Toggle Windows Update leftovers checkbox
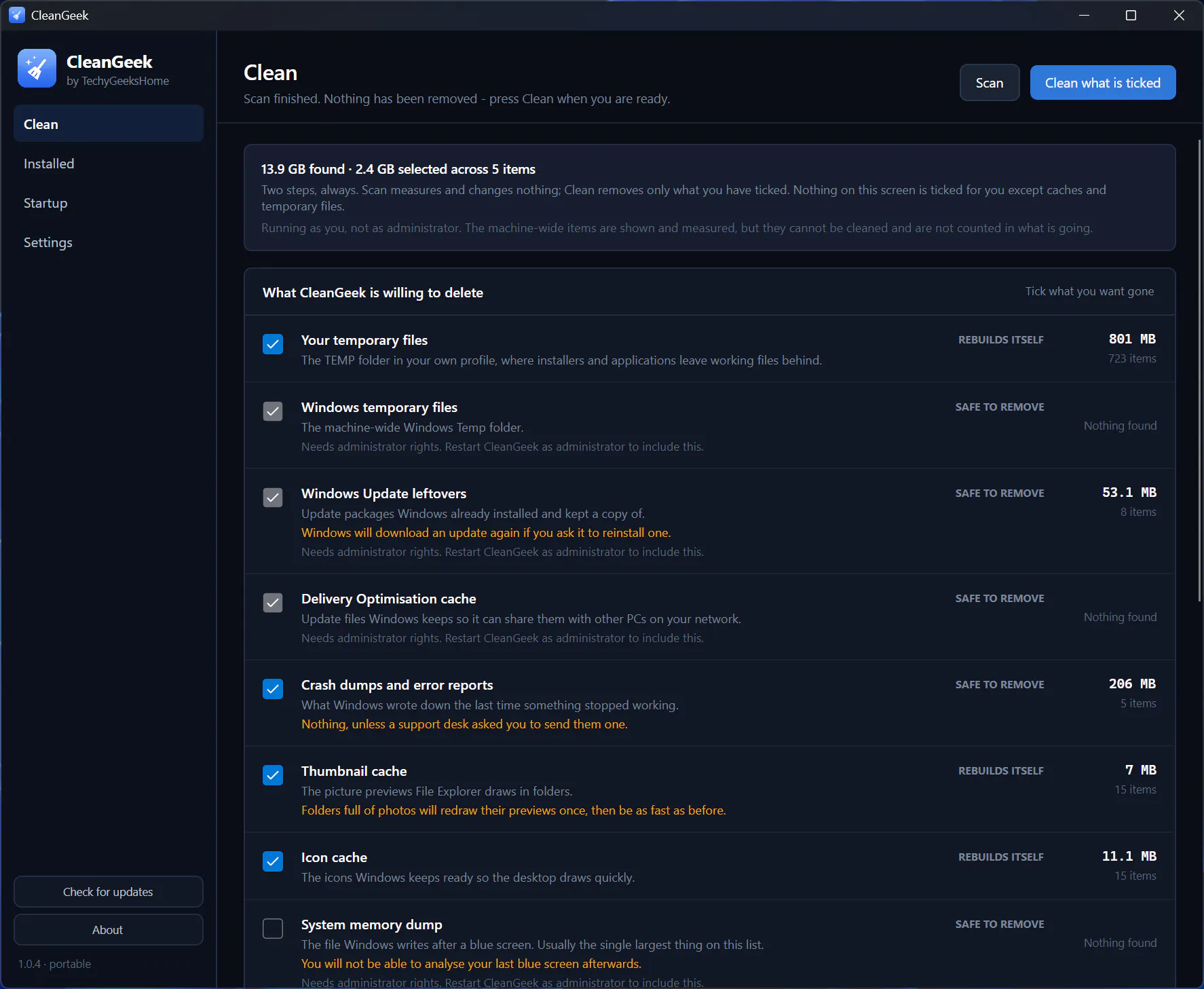Viewport: 1204px width, 989px height. coord(273,498)
